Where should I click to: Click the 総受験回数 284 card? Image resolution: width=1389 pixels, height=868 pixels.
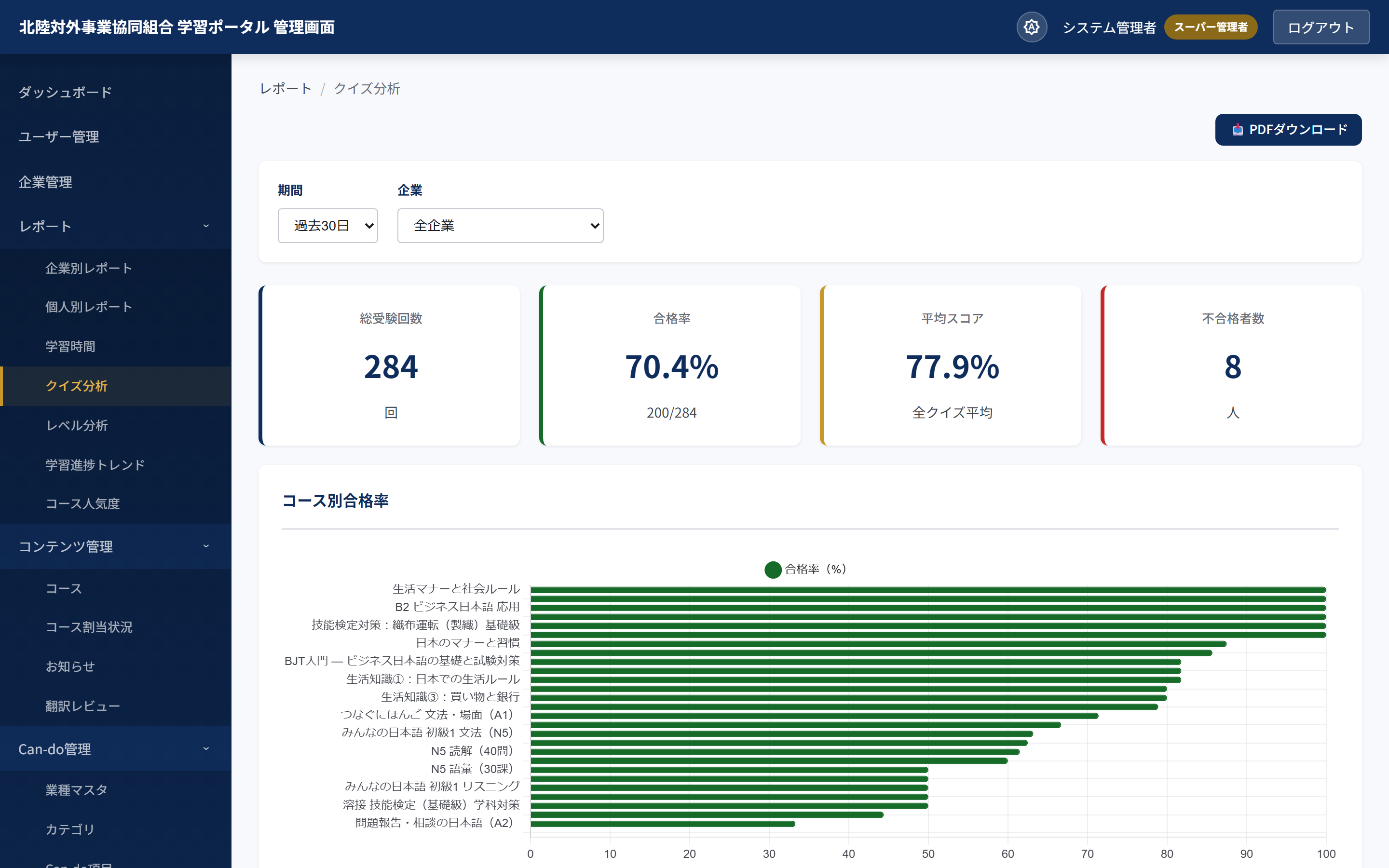[389, 365]
